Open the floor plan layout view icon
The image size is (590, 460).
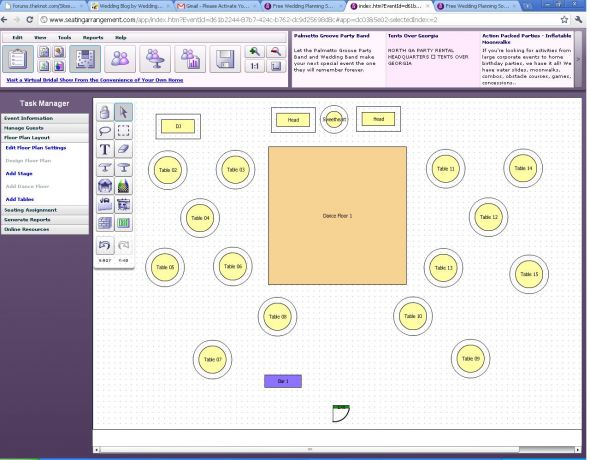click(x=85, y=59)
